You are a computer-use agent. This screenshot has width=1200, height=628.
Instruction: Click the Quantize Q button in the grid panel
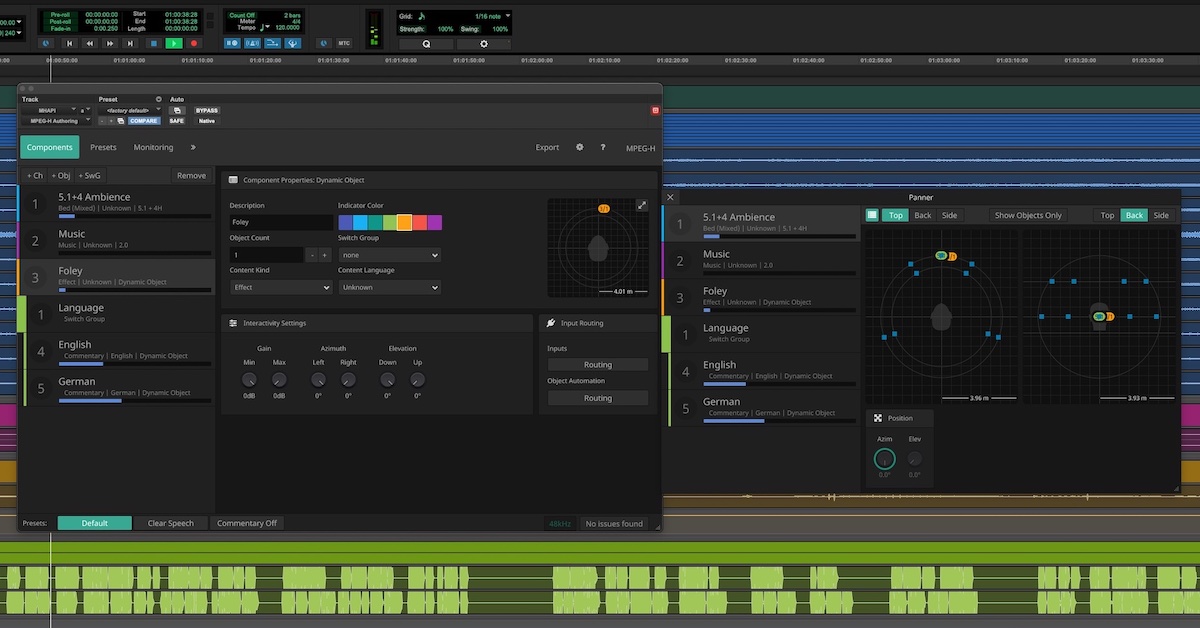point(426,44)
